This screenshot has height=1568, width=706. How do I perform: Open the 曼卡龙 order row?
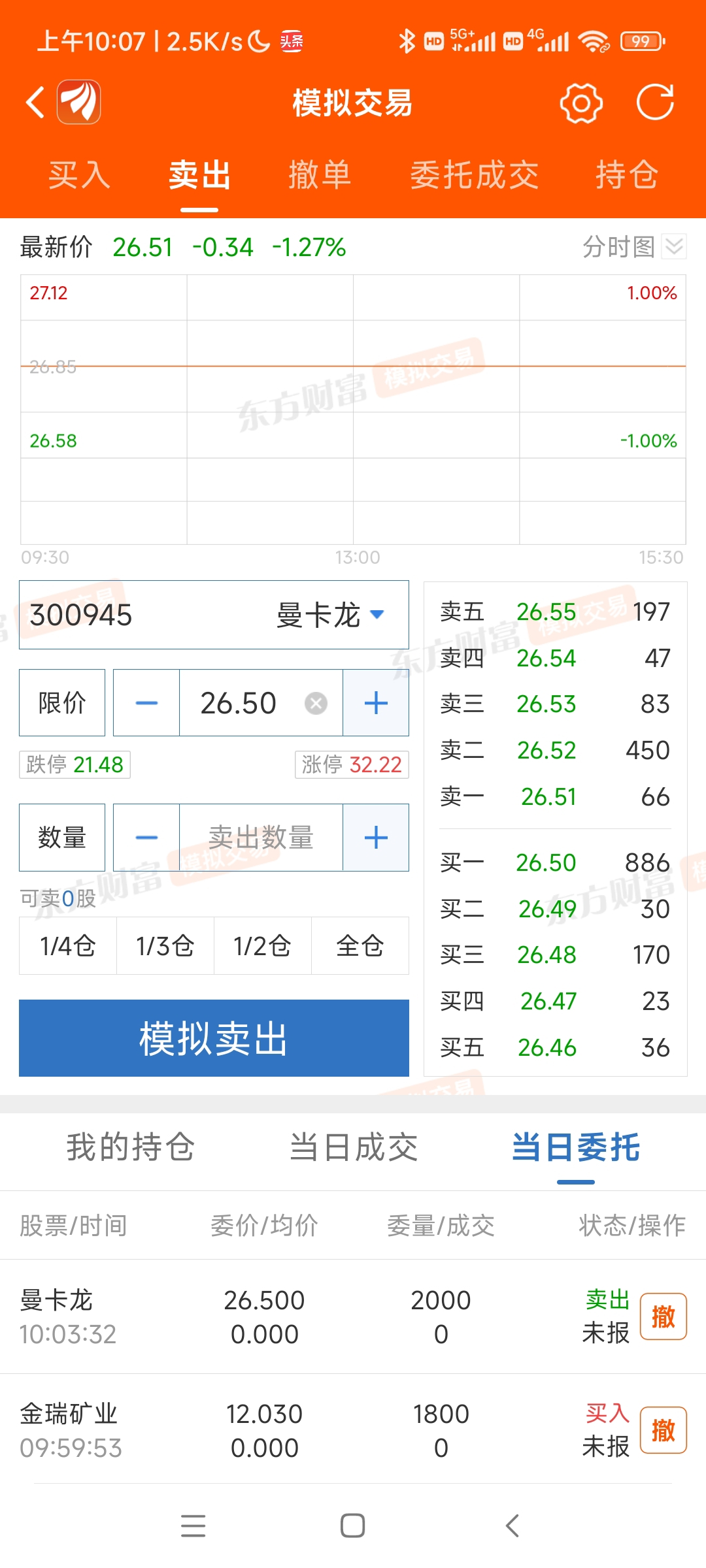click(x=353, y=1316)
